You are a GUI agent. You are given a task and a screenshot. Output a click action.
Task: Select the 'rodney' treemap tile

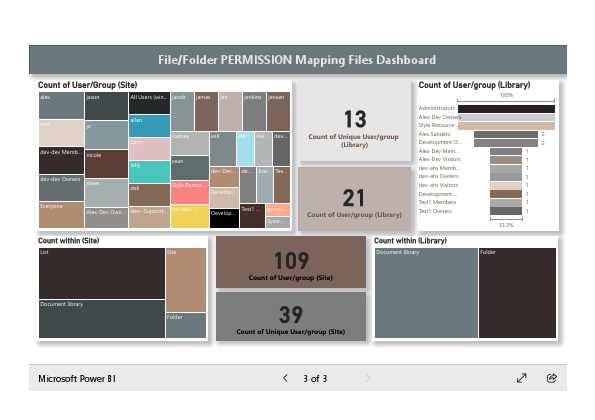pos(190,143)
